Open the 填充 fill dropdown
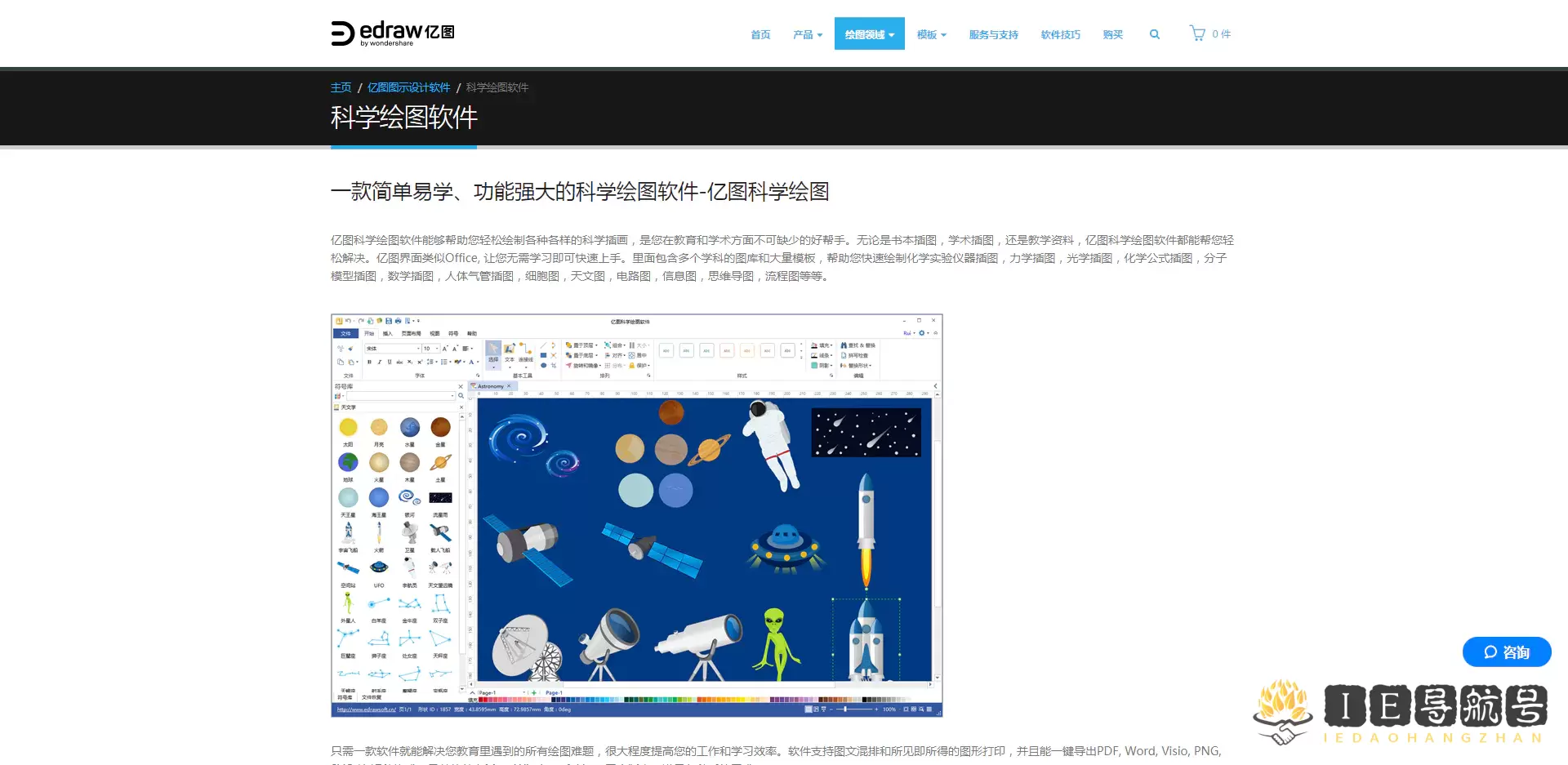Screen dimensions: 1568x765 (822, 345)
